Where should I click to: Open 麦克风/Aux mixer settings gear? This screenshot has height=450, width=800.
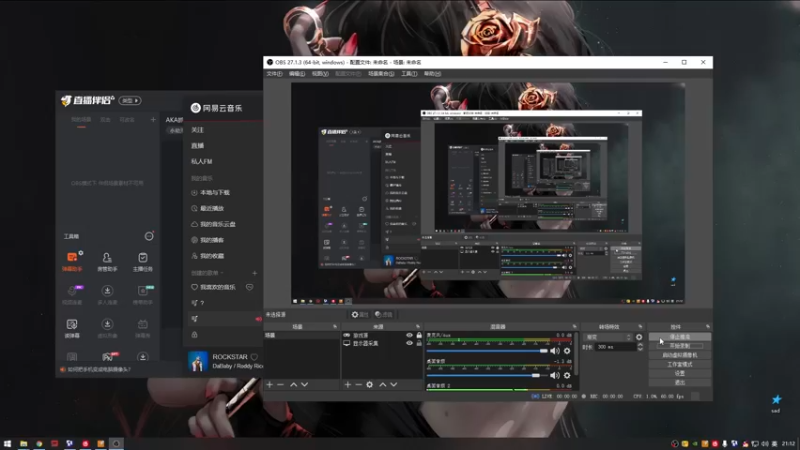tap(567, 351)
